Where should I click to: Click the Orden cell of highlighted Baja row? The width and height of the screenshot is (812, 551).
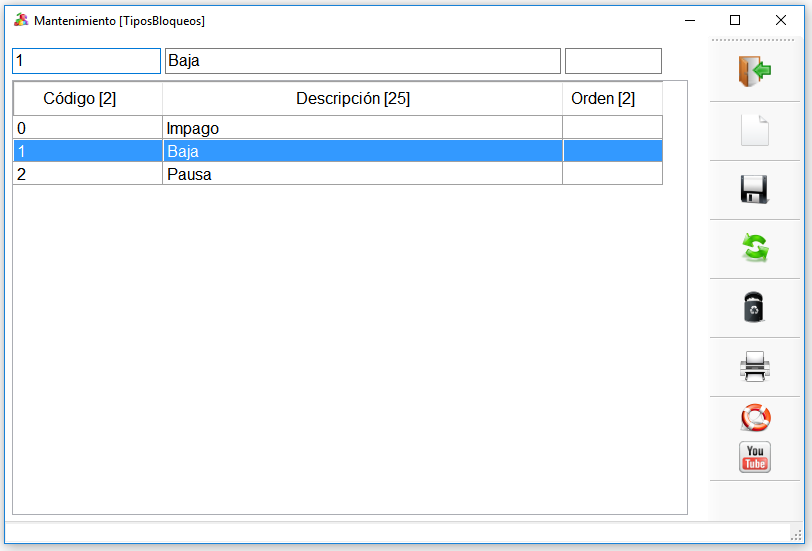[613, 151]
